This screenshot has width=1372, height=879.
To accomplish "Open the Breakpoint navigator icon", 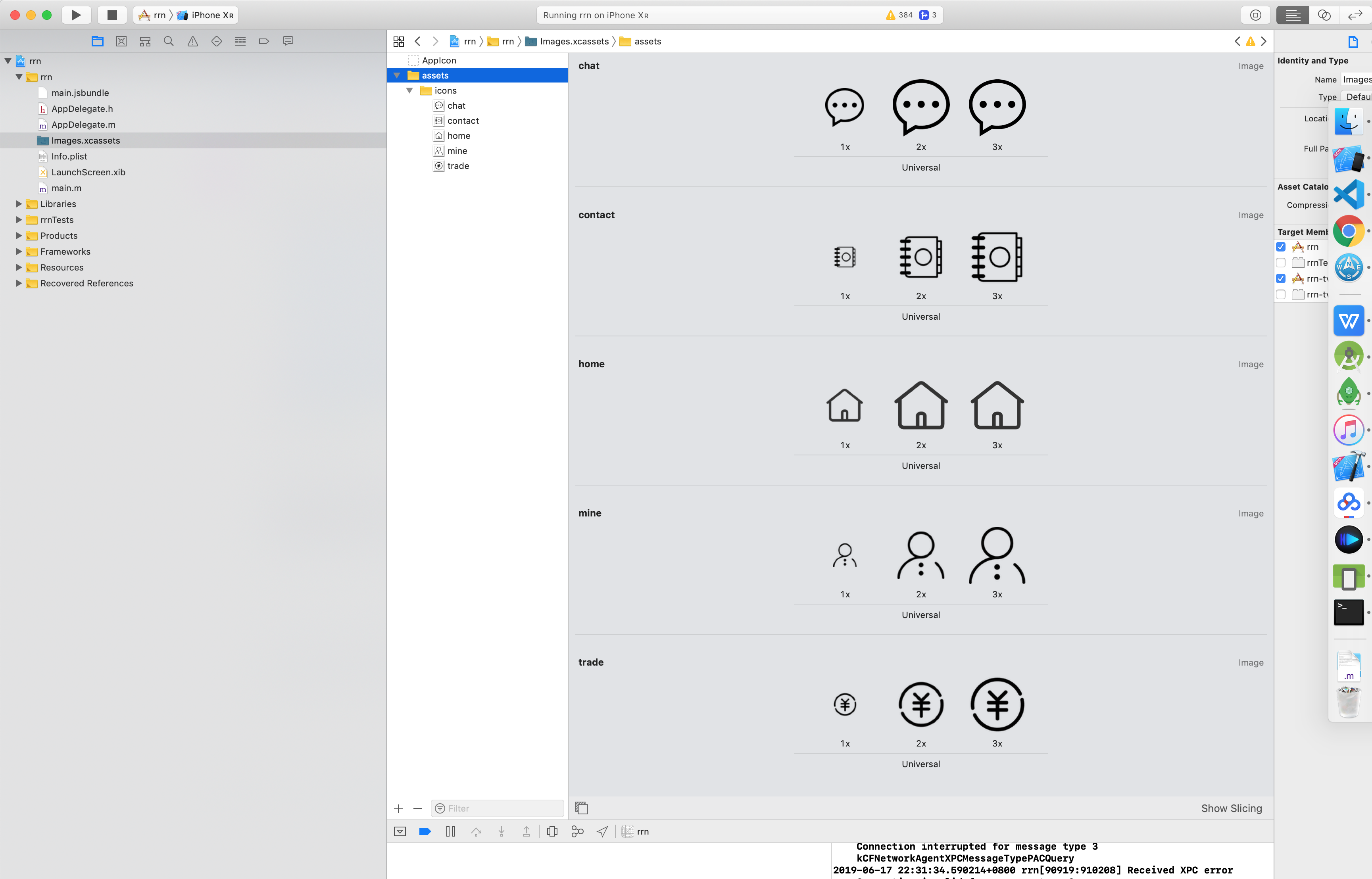I will click(x=263, y=41).
